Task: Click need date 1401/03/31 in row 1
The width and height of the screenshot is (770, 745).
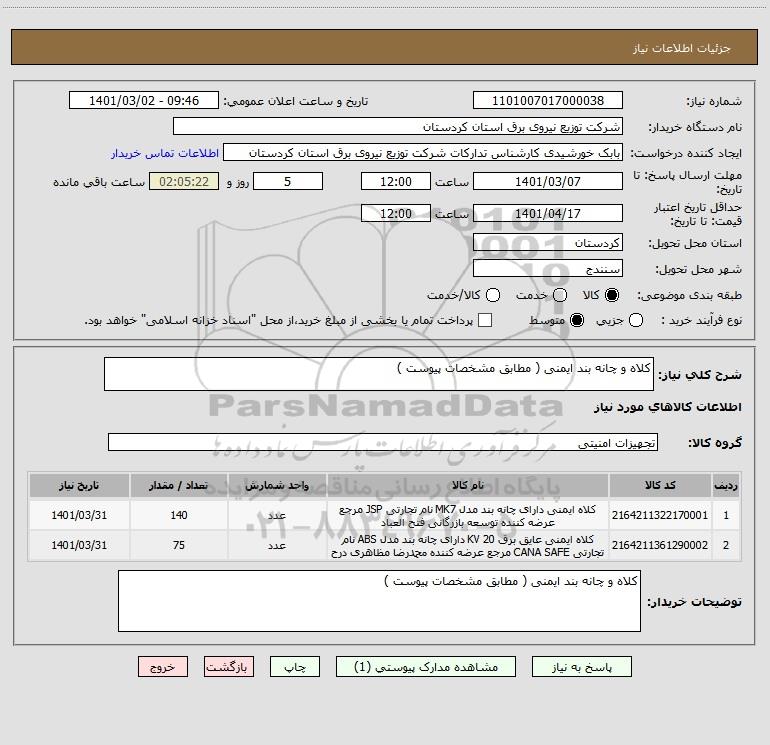Action: pyautogui.click(x=79, y=515)
